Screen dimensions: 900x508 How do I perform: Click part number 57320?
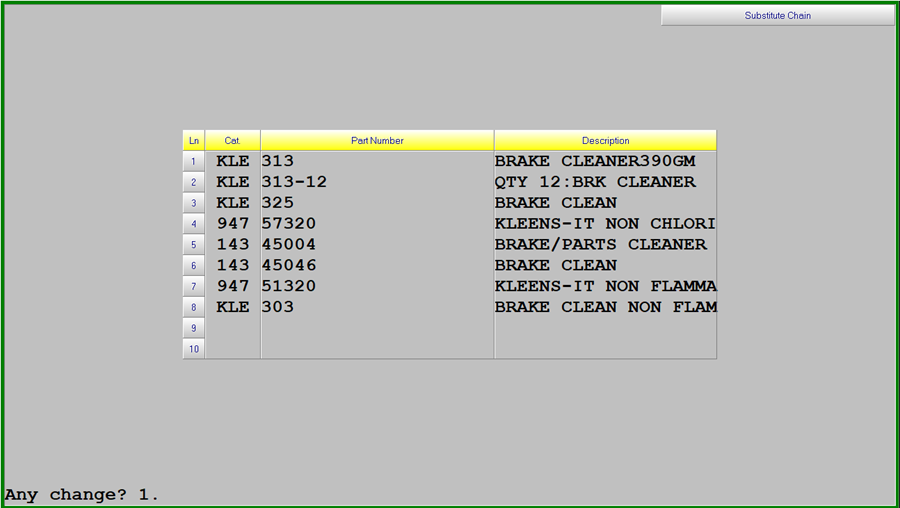click(x=289, y=223)
